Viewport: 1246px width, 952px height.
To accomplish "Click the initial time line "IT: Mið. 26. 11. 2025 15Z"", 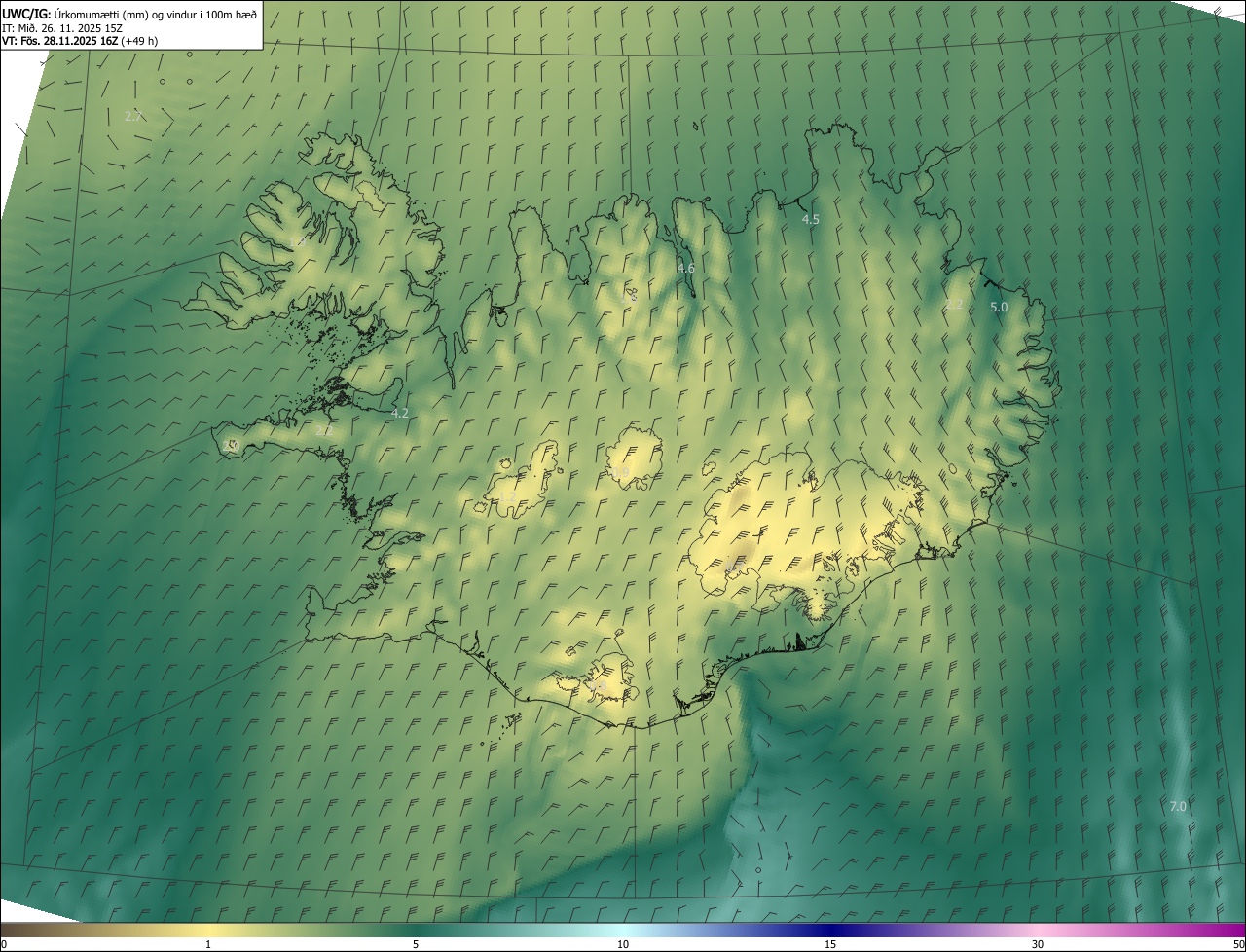I will (x=61, y=27).
